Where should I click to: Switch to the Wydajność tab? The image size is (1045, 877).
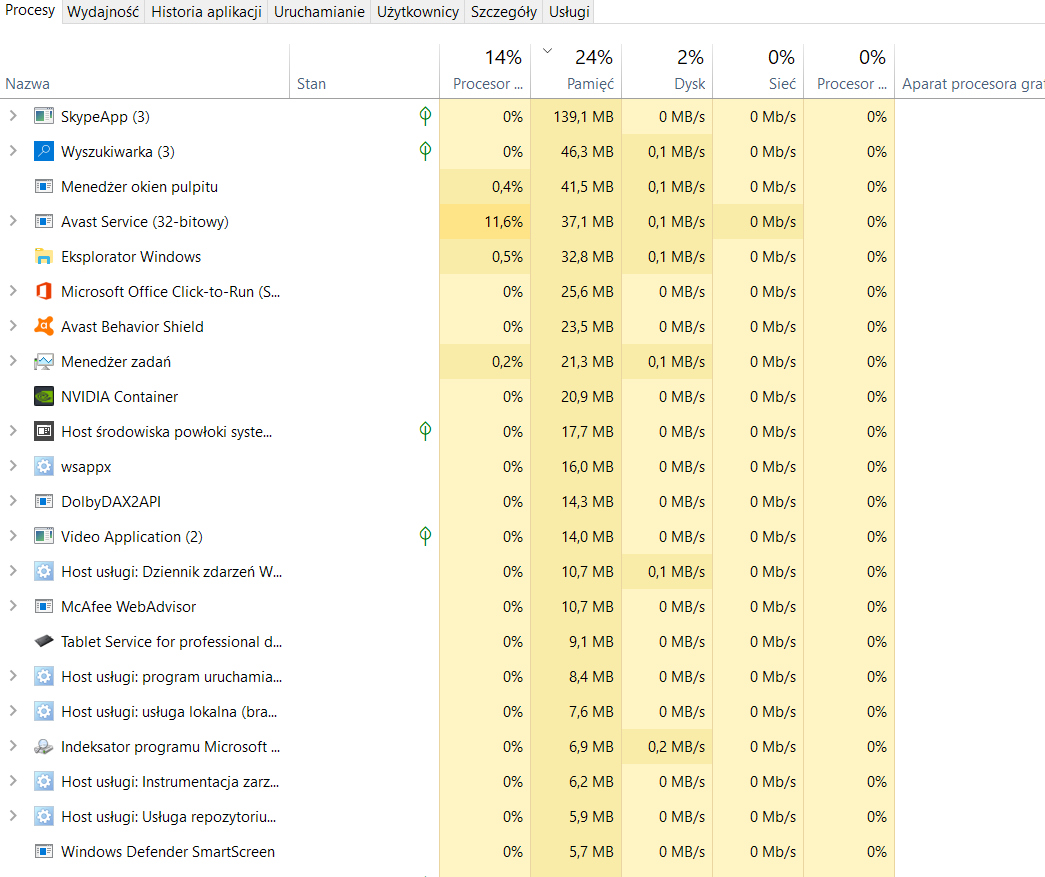[103, 12]
